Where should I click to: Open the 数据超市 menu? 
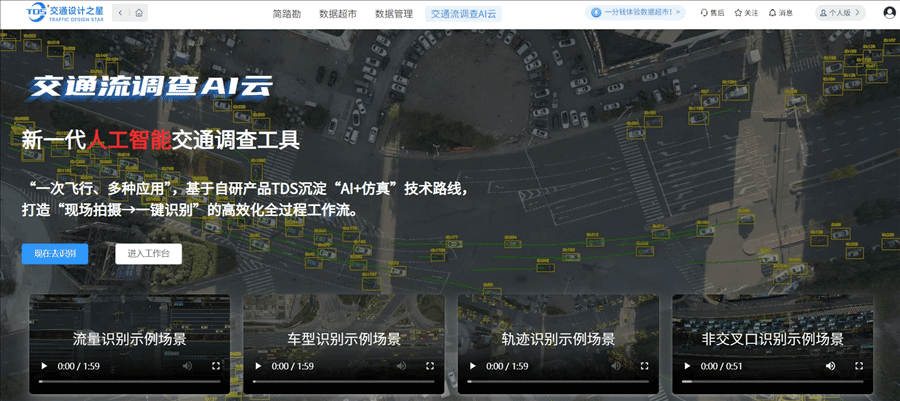point(338,14)
